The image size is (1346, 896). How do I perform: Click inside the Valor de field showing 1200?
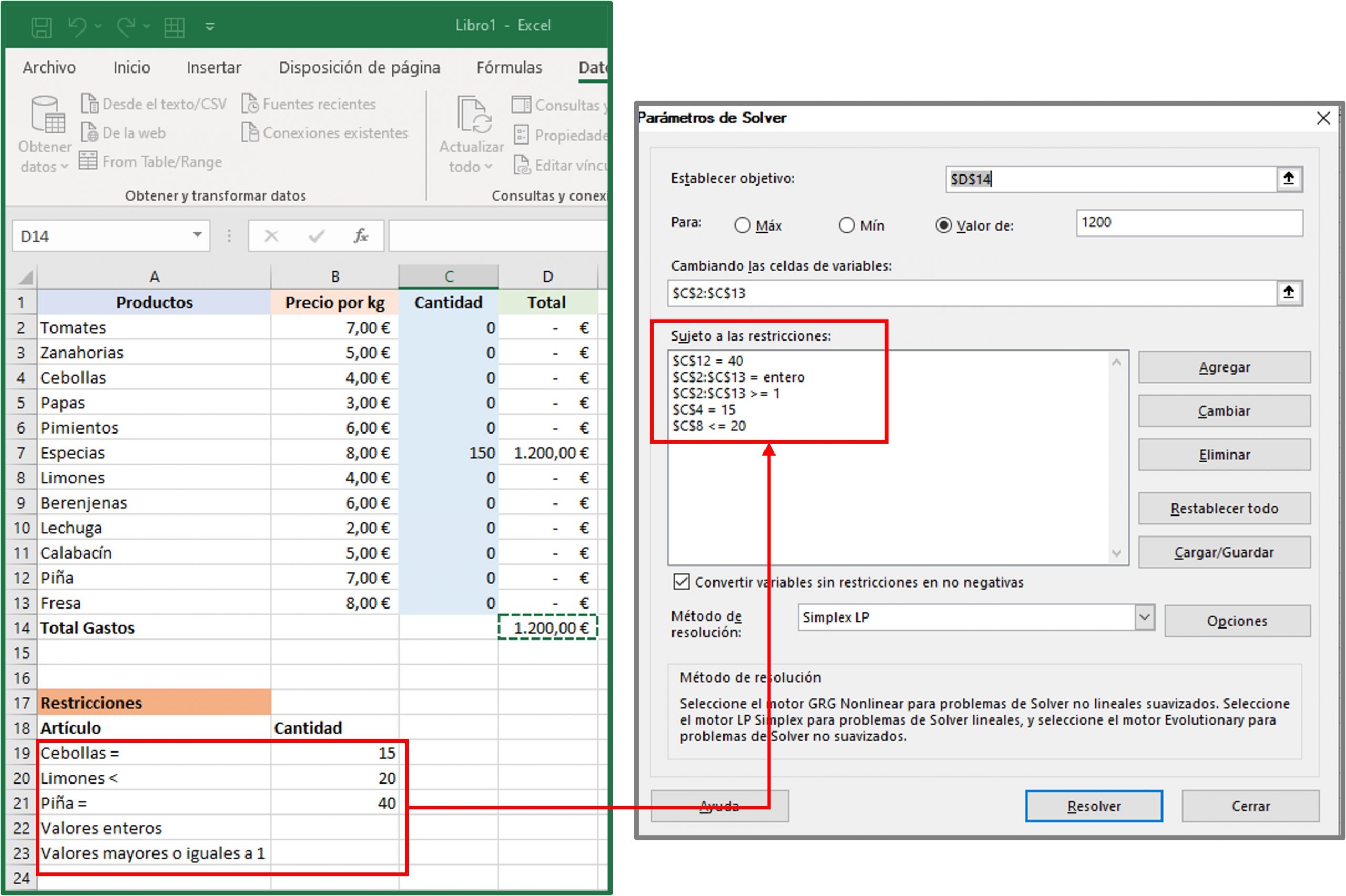[1188, 223]
